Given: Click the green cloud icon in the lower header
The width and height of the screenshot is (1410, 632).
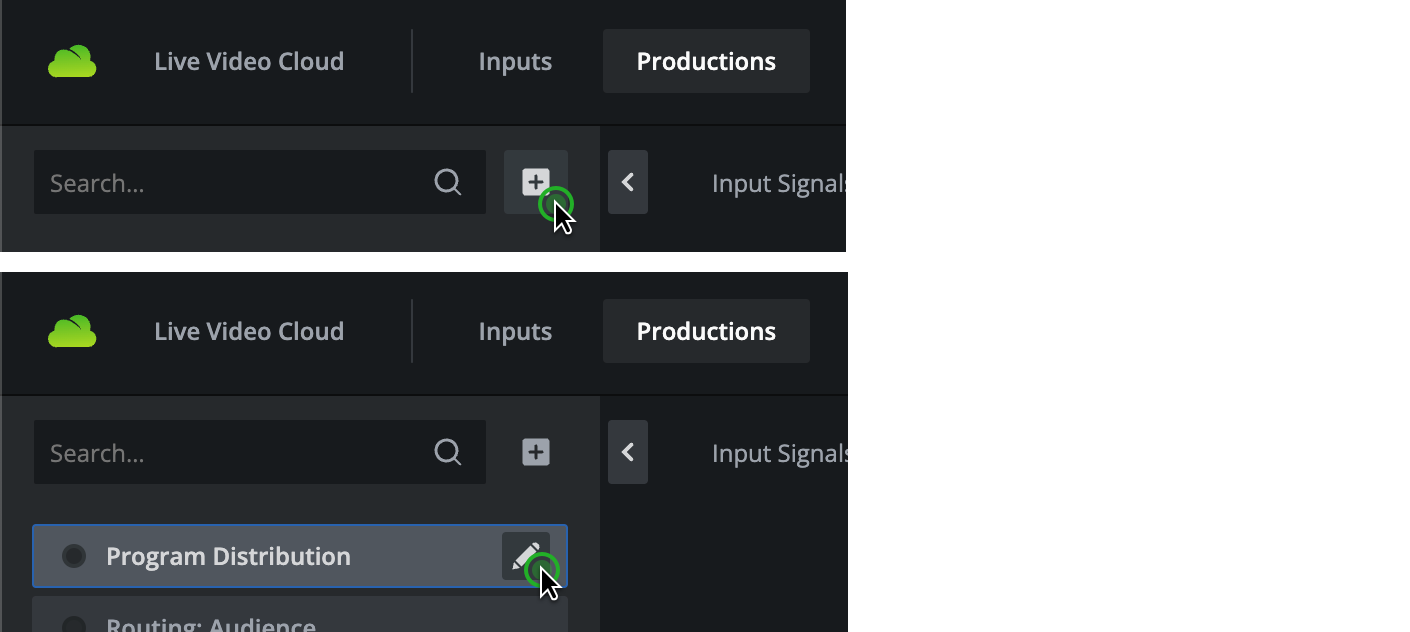Looking at the screenshot, I should (72, 331).
